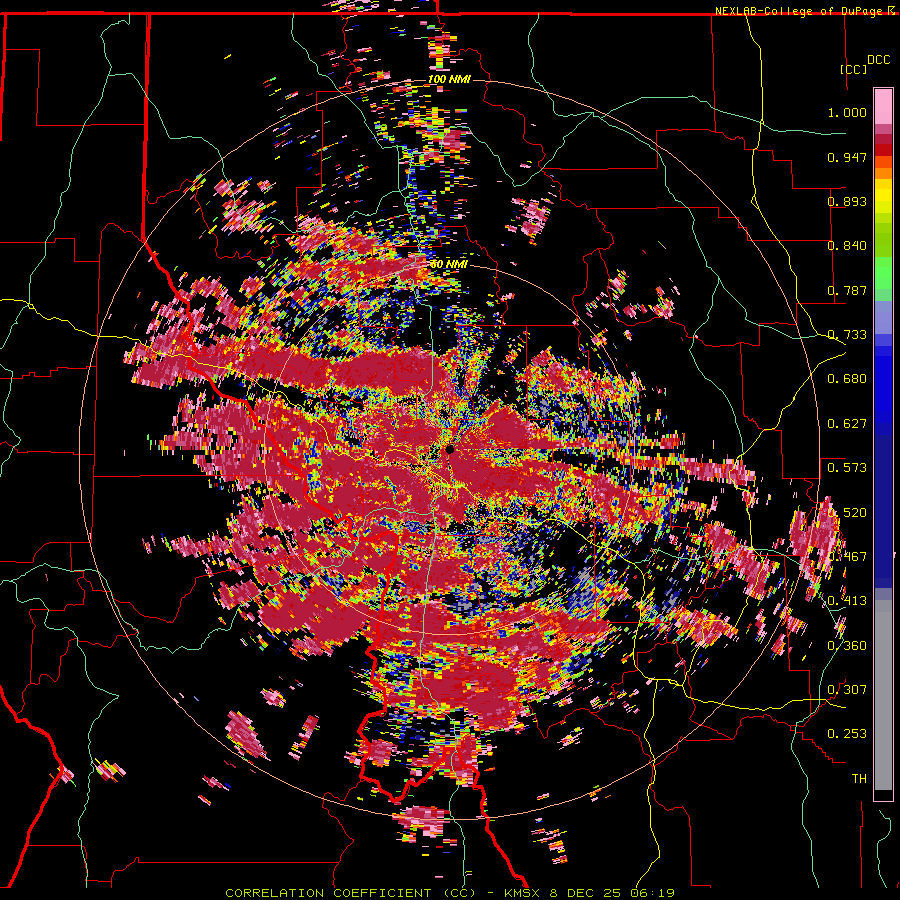Click the [CC] product label near the legend
900x900 pixels.
point(853,69)
